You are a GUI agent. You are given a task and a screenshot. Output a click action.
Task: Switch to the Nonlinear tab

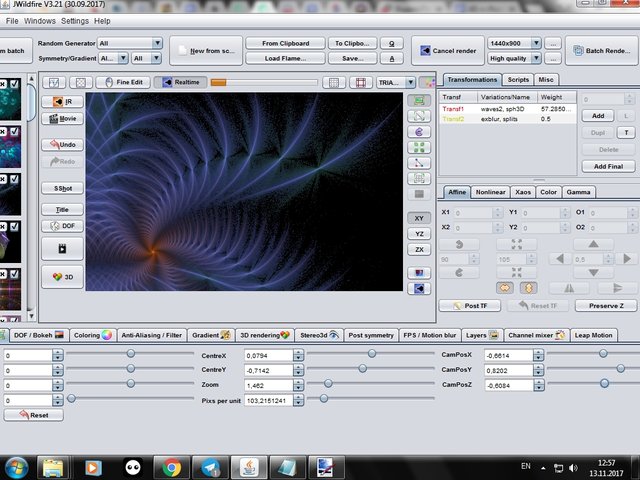pos(490,192)
